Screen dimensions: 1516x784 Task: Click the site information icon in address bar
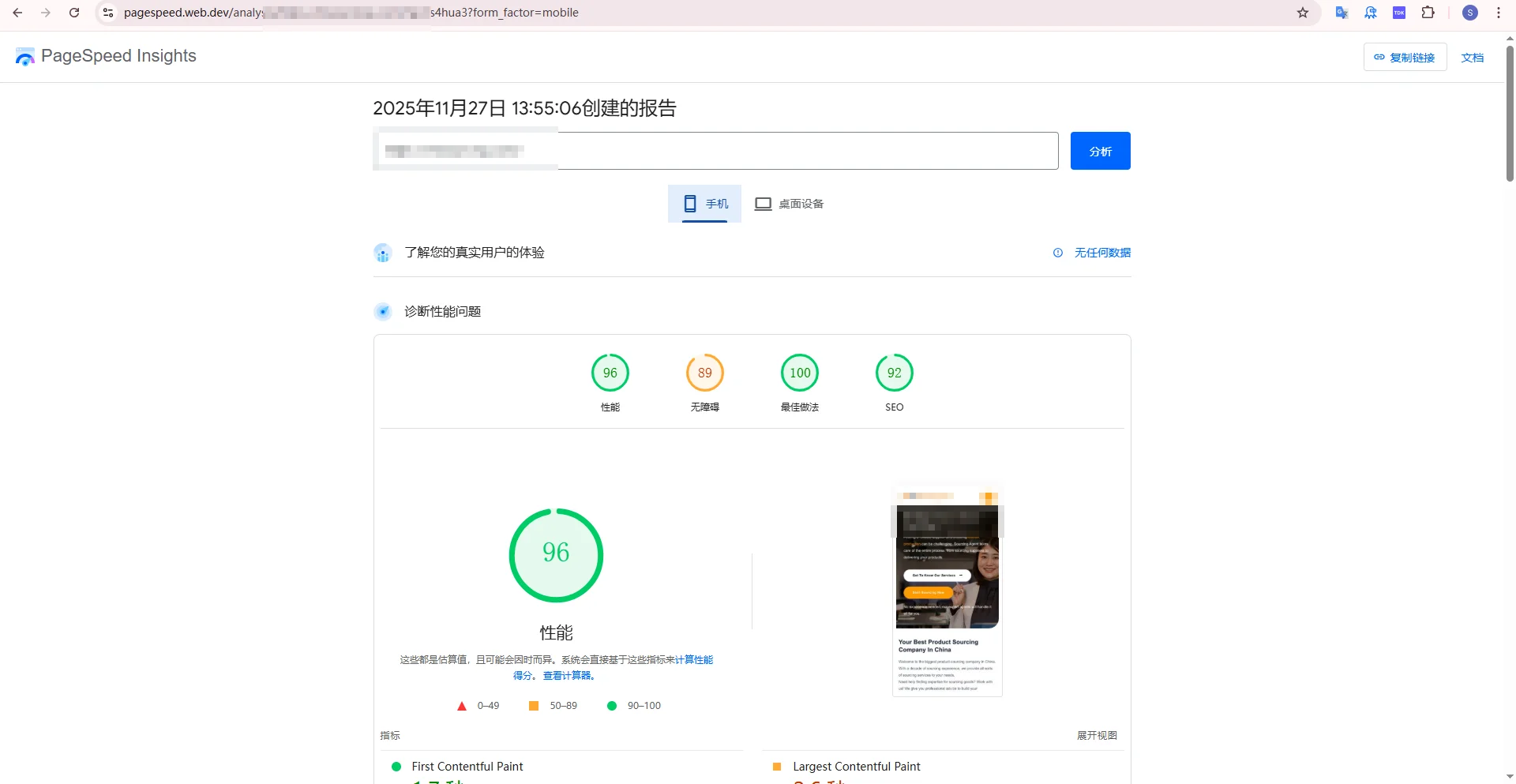pyautogui.click(x=107, y=13)
